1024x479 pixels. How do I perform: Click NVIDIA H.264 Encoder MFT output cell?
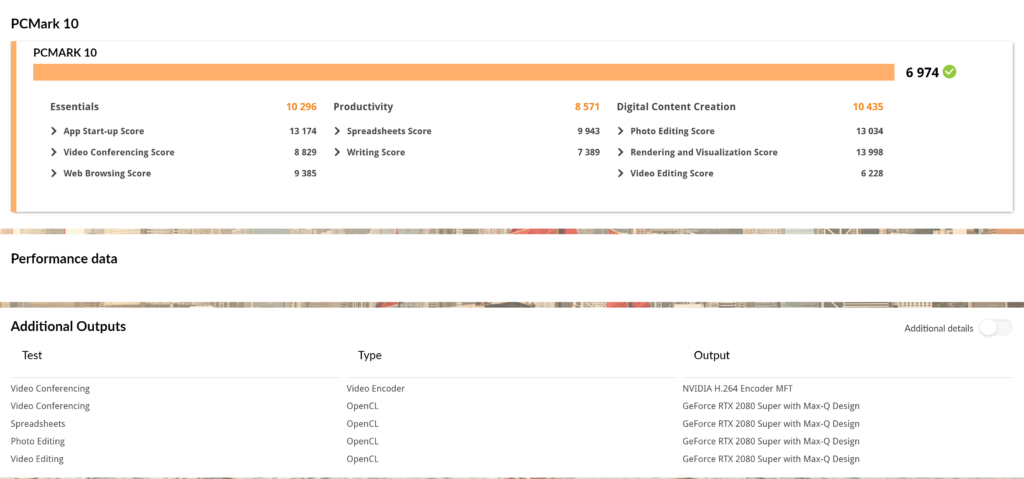(x=737, y=388)
